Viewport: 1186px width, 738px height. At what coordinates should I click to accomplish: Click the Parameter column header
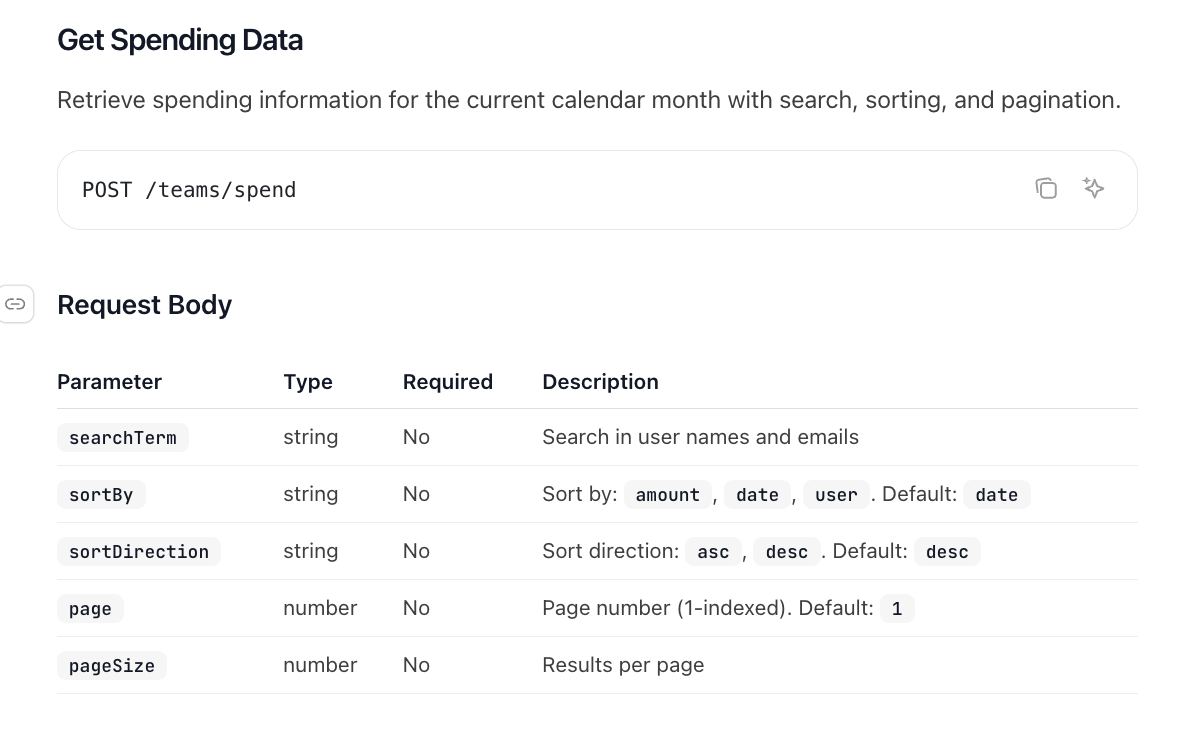tap(109, 382)
